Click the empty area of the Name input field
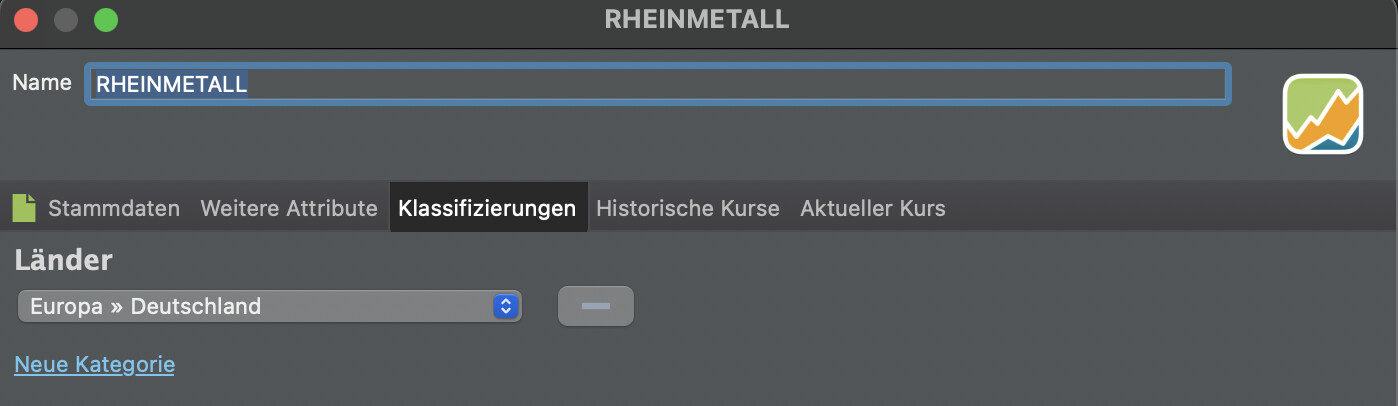The height and width of the screenshot is (406, 1398). coord(738,84)
